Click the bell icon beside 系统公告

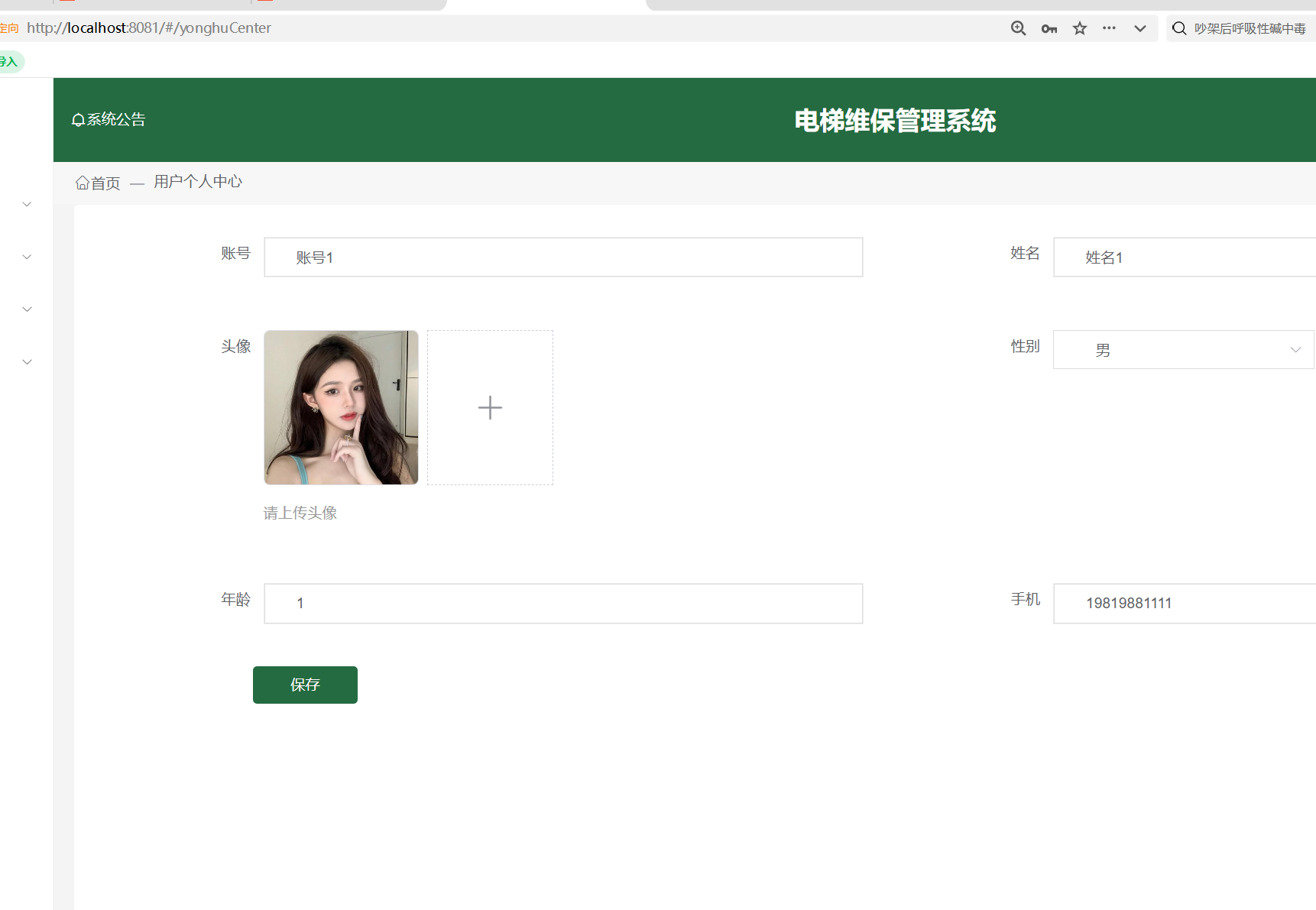pos(78,120)
